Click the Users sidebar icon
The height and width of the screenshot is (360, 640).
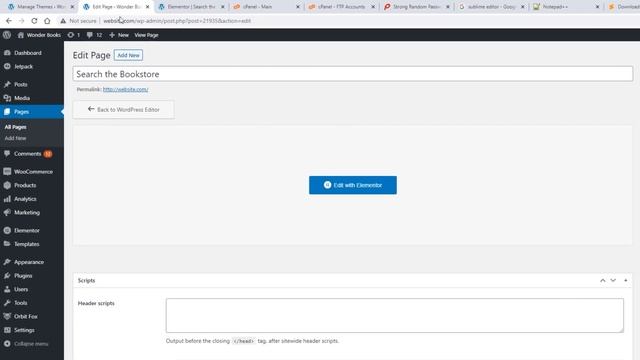tap(7, 289)
